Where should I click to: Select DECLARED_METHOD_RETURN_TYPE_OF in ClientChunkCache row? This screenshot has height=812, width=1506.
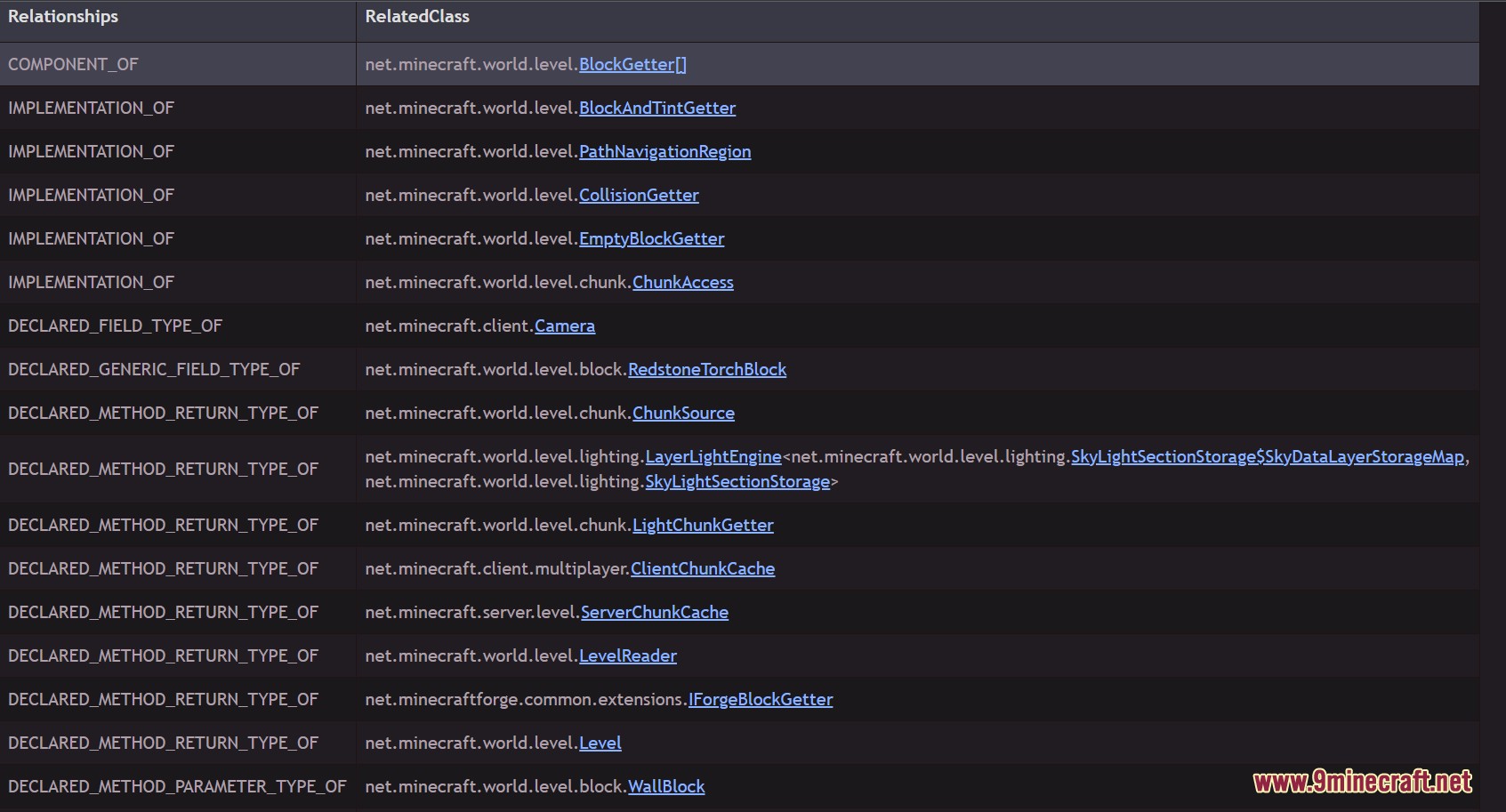click(x=178, y=568)
